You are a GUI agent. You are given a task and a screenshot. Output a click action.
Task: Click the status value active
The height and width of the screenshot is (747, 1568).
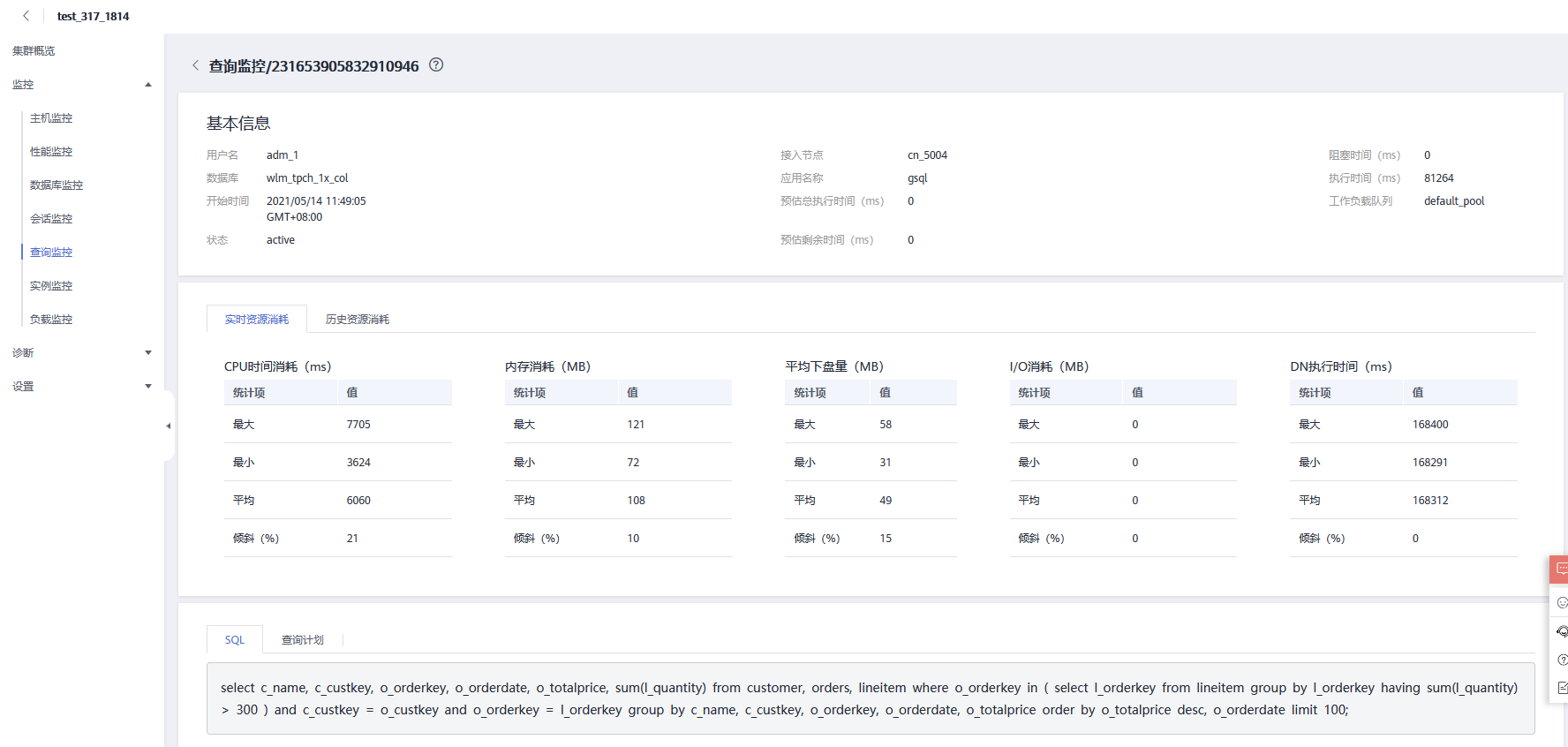pos(281,240)
